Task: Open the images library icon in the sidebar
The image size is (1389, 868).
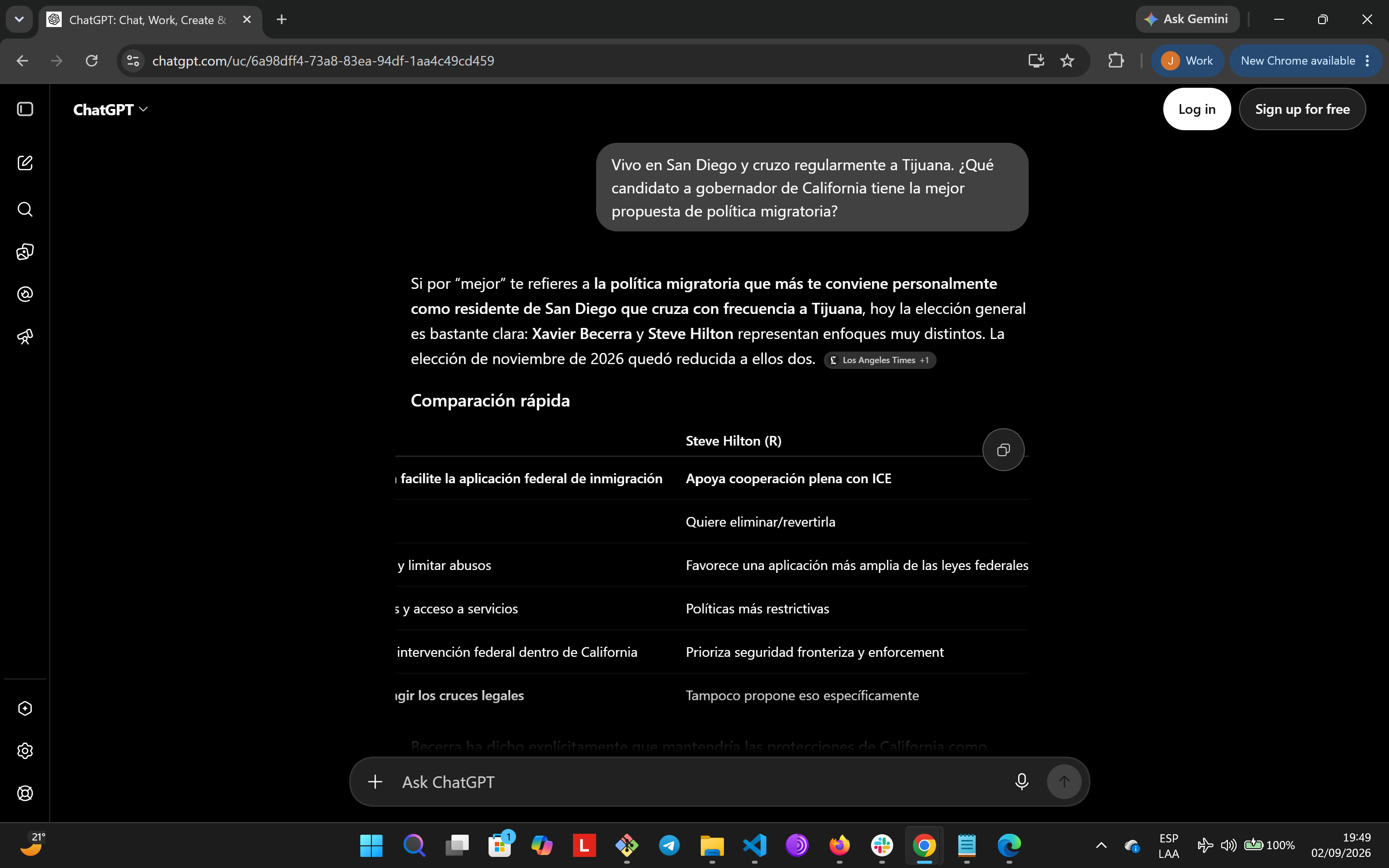Action: click(25, 251)
